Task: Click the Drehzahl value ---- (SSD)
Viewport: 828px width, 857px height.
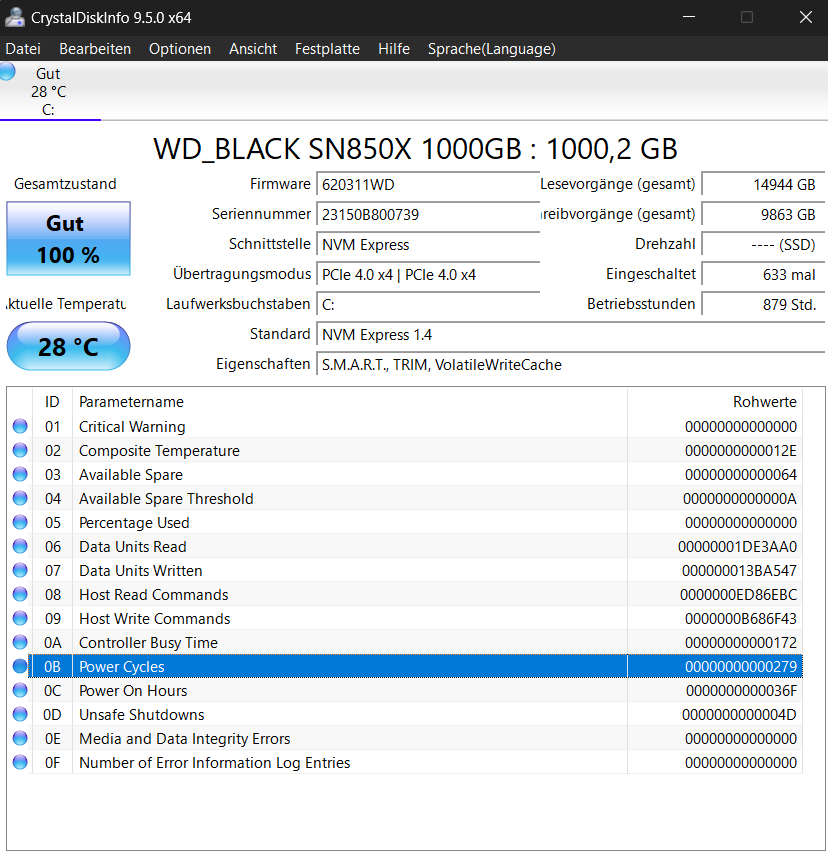Action: [x=763, y=245]
